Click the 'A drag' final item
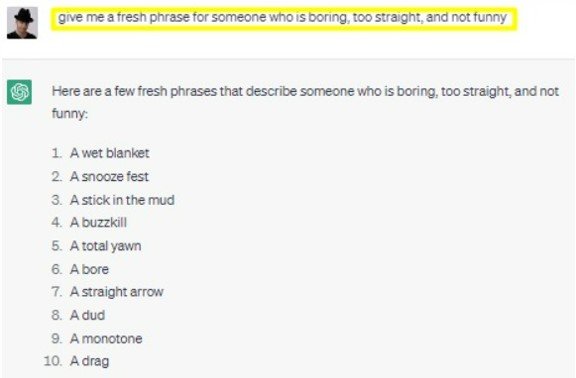 pyautogui.click(x=89, y=361)
